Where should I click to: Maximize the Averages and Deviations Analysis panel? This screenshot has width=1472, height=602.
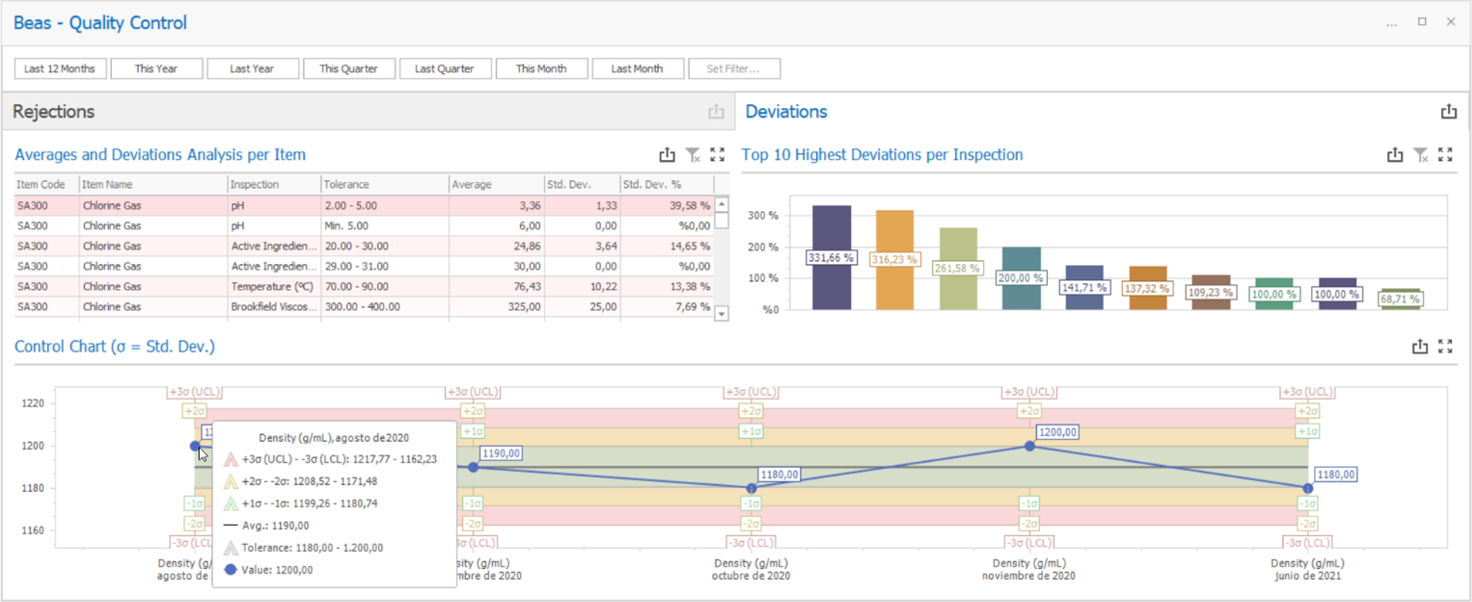pyautogui.click(x=717, y=155)
